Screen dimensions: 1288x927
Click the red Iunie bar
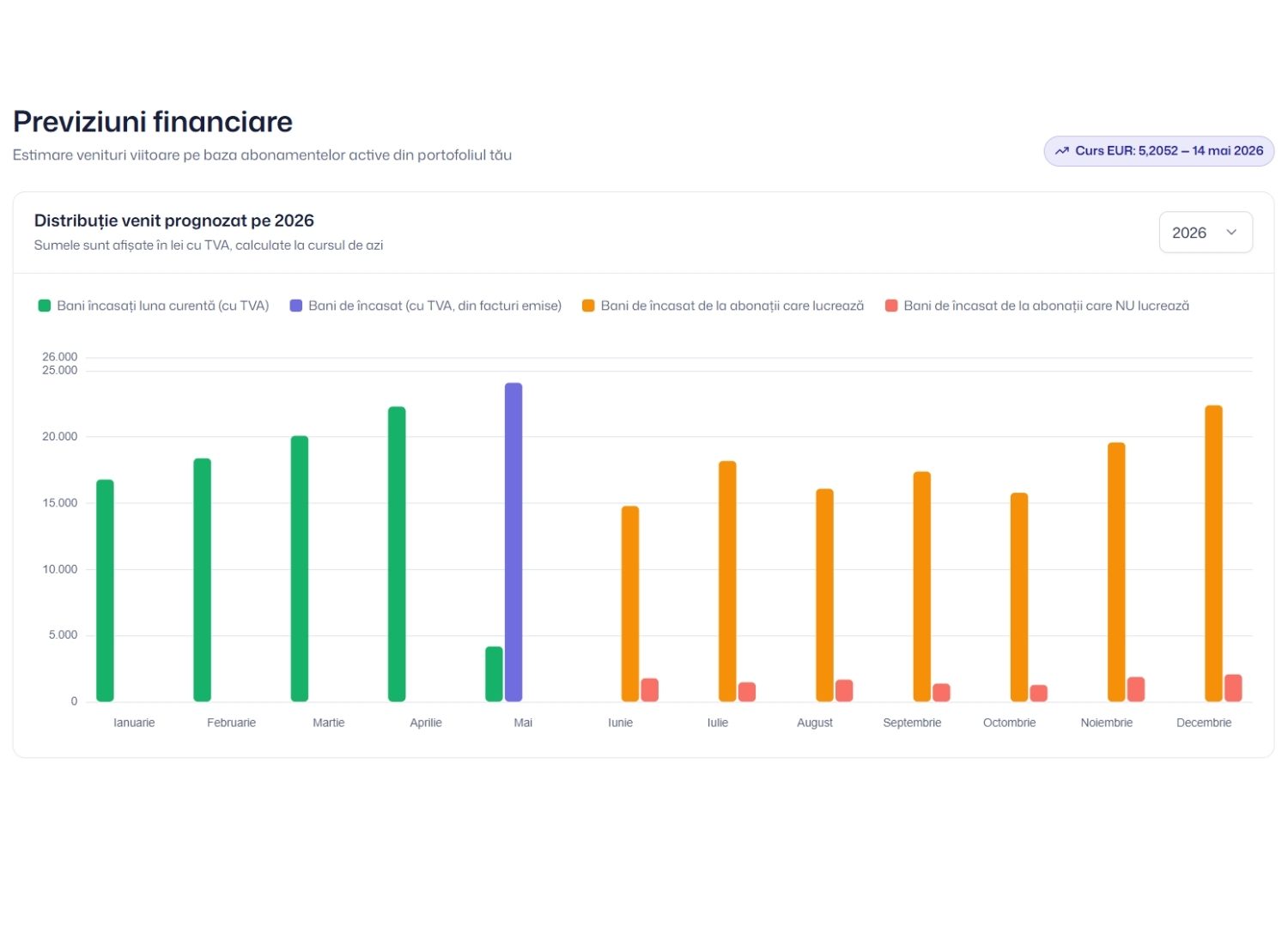(650, 690)
